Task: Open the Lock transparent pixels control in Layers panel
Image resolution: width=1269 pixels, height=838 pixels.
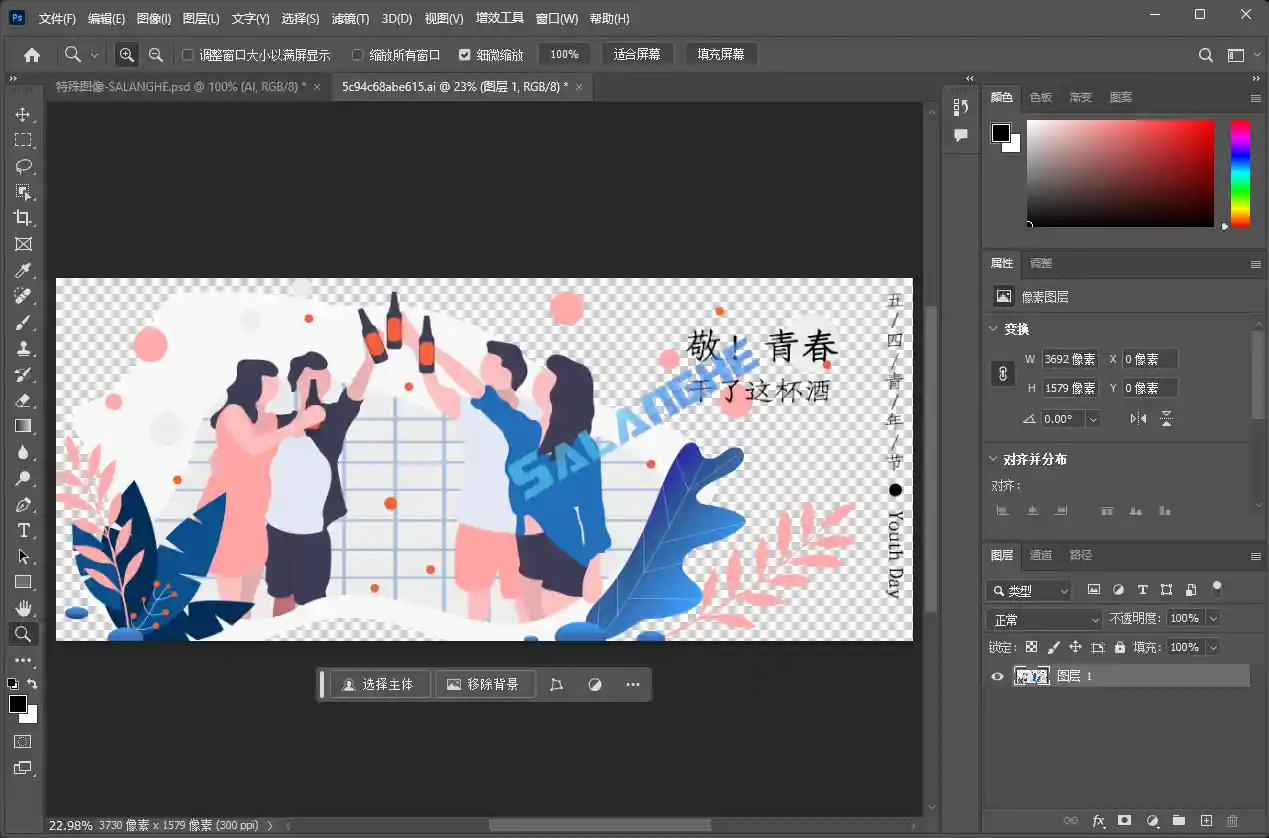Action: 1031,647
